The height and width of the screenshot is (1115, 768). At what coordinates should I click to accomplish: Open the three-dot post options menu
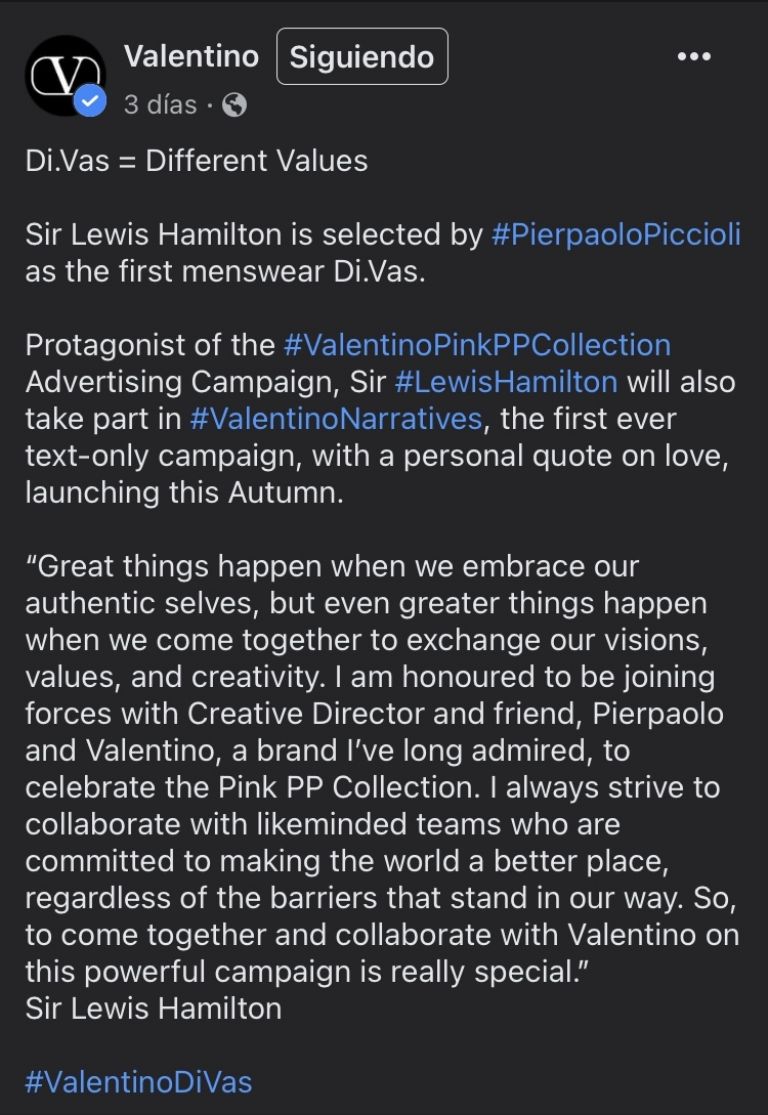[x=693, y=56]
